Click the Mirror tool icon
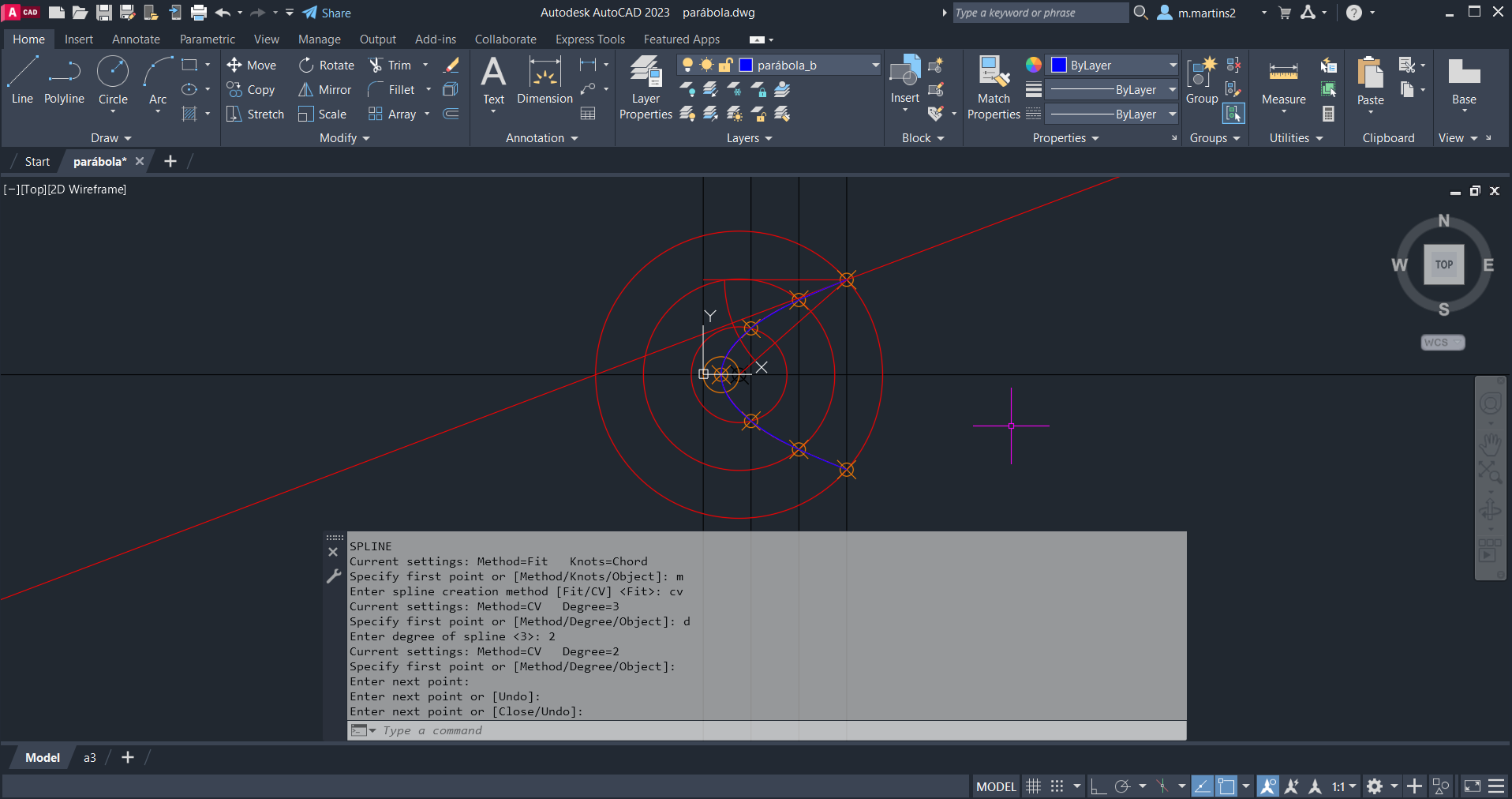This screenshot has width=1512, height=799. 305,90
